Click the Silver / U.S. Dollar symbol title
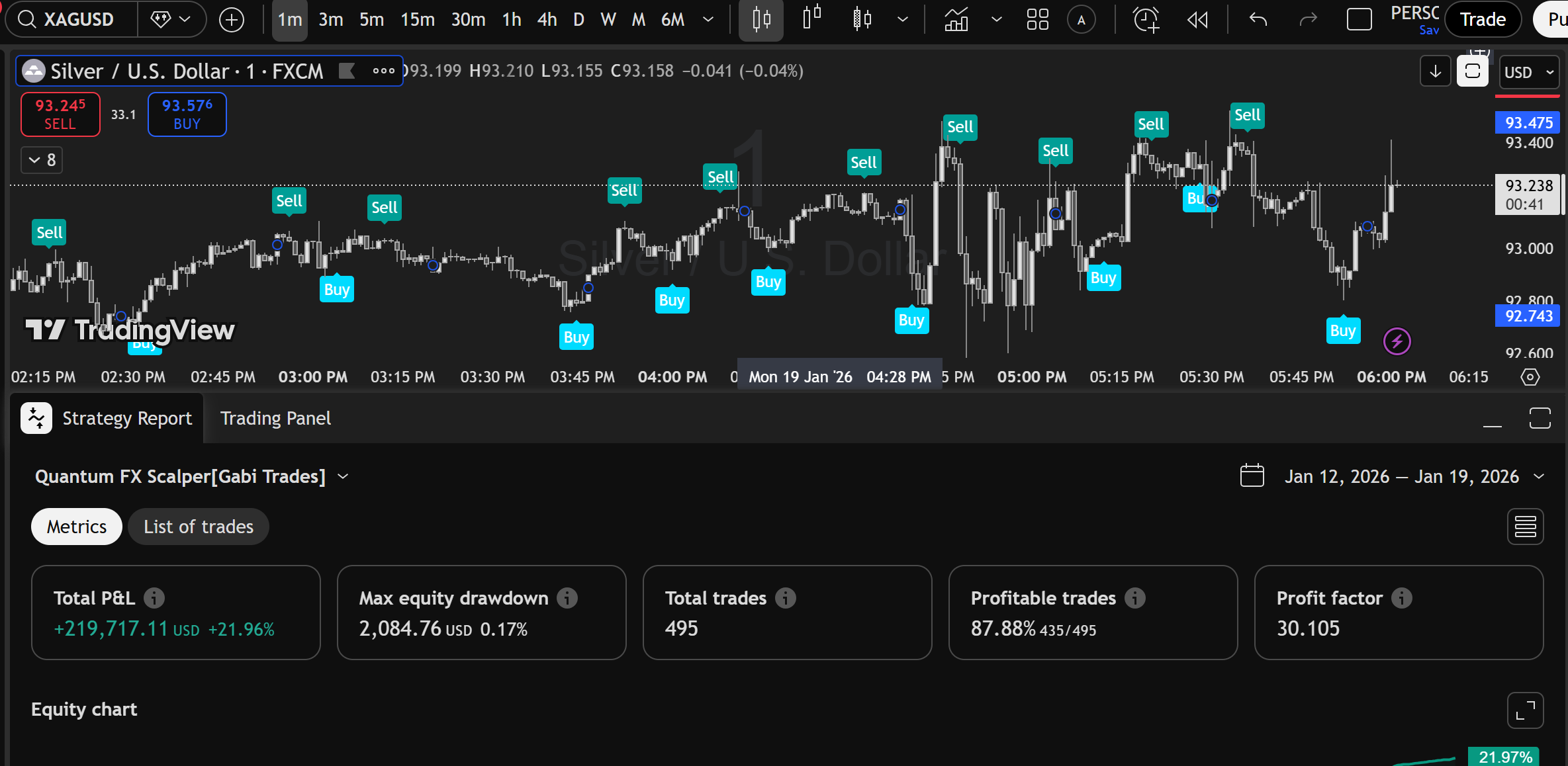Screen dimensions: 1568x766 tap(187, 71)
